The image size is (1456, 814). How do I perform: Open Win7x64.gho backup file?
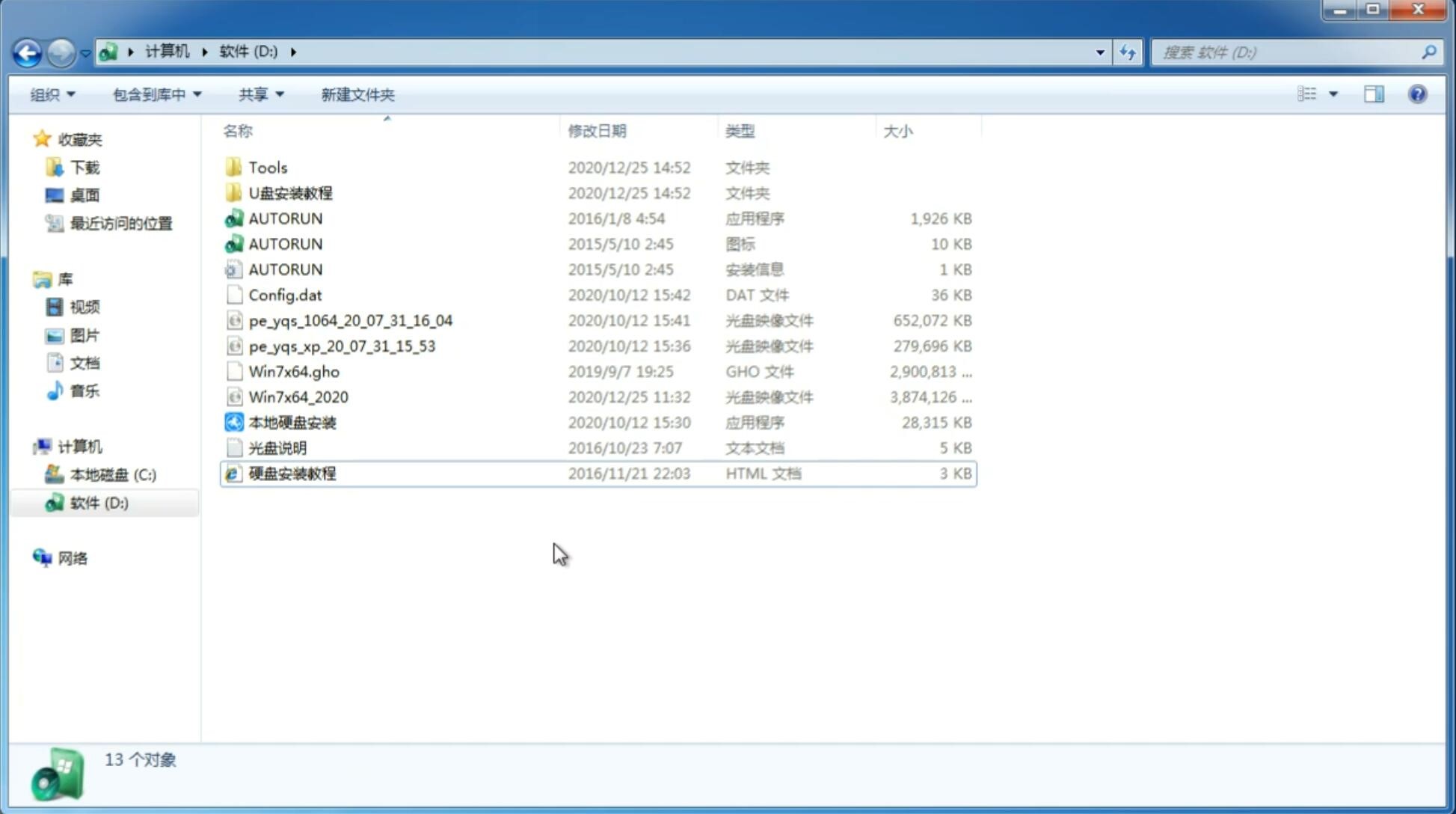tap(295, 371)
